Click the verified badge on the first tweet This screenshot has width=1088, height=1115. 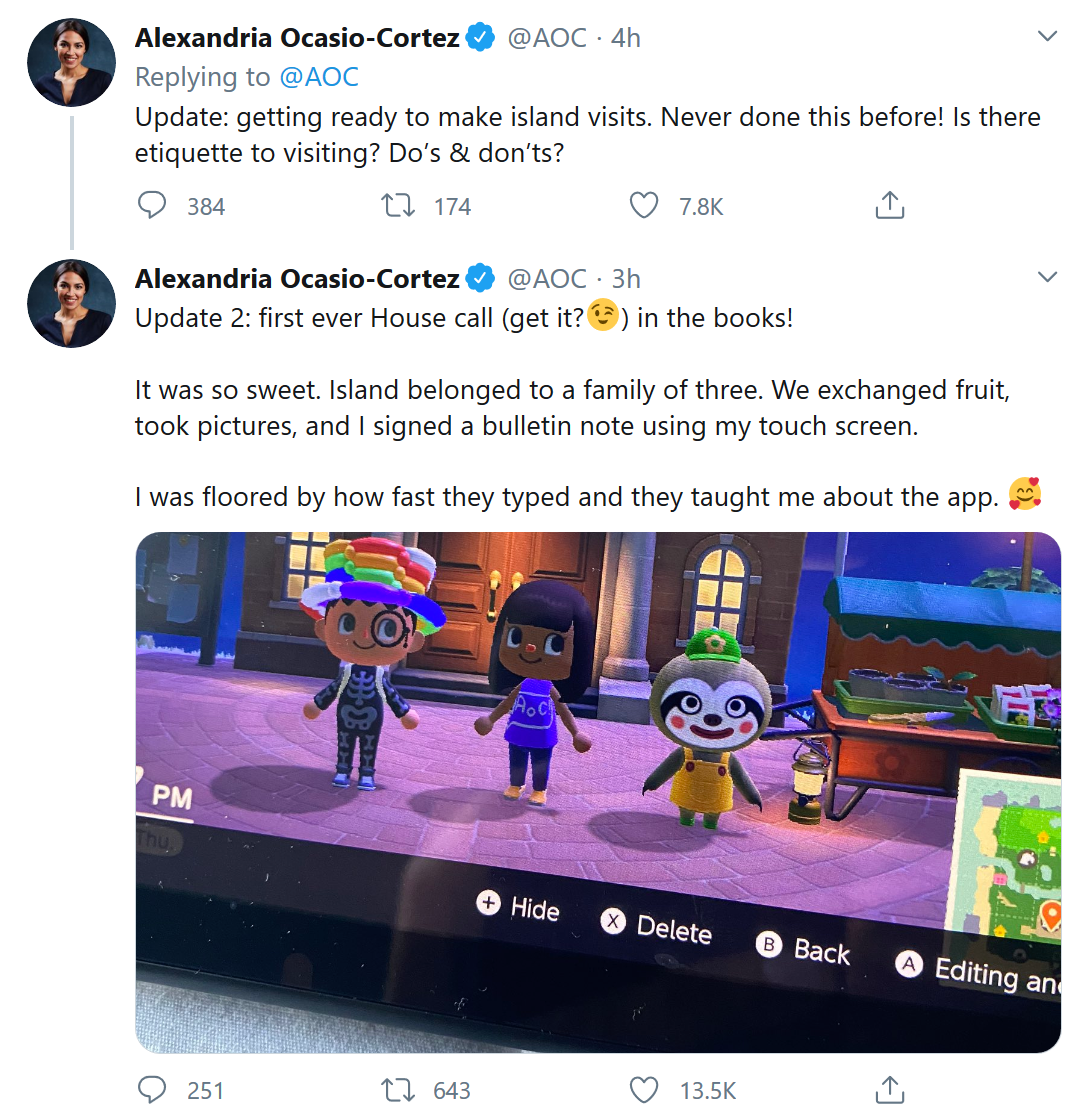click(482, 38)
